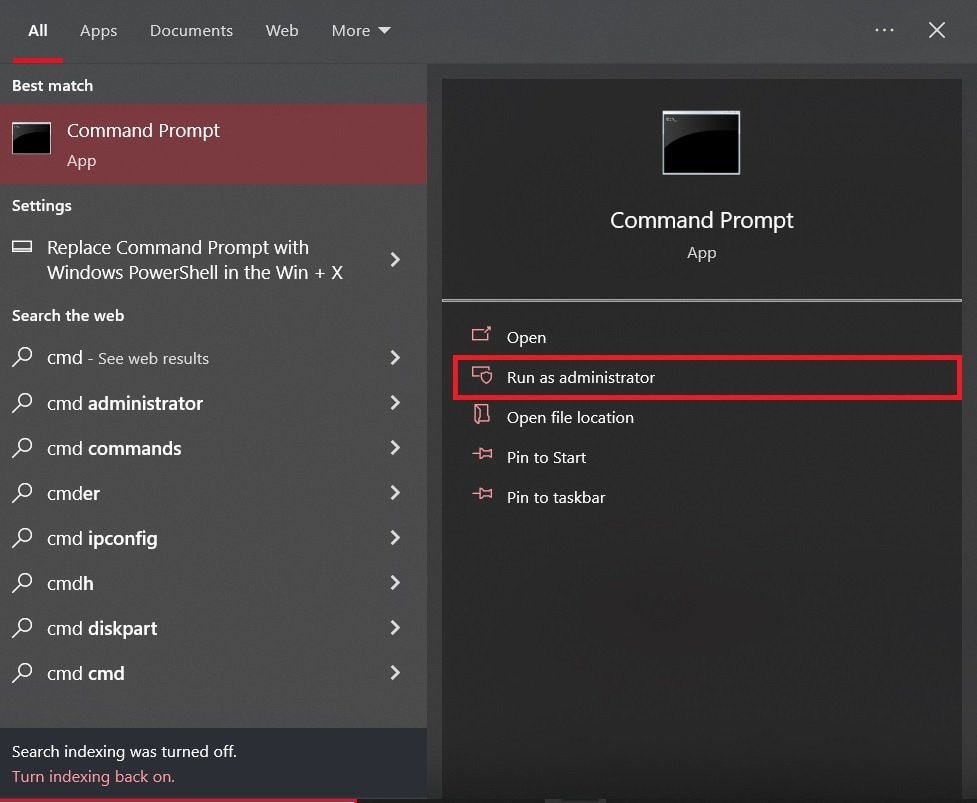
Task: Click the cmdh suggestion text
Action: tap(70, 583)
